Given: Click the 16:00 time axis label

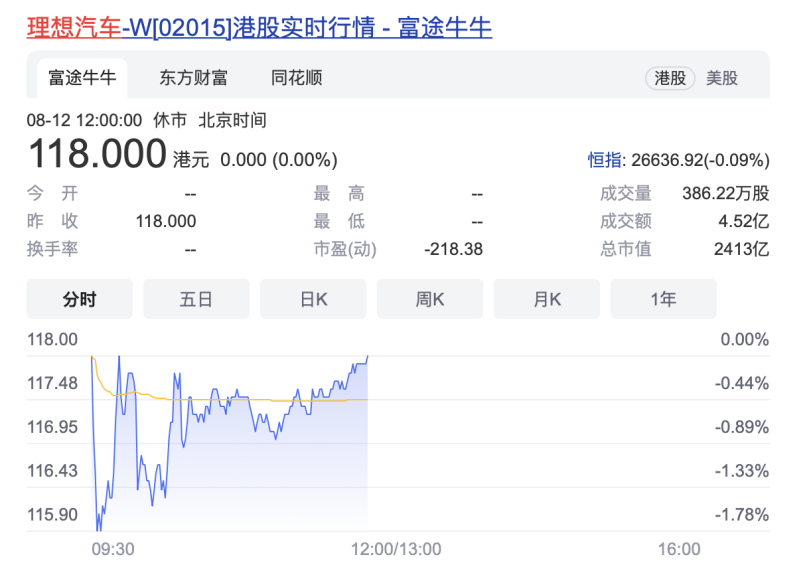Looking at the screenshot, I should [678, 549].
